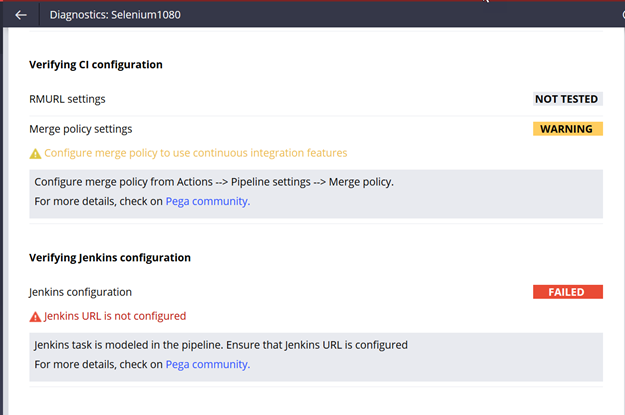625x415 pixels.
Task: Select the Jenkins configuration row label
Action: (x=80, y=292)
